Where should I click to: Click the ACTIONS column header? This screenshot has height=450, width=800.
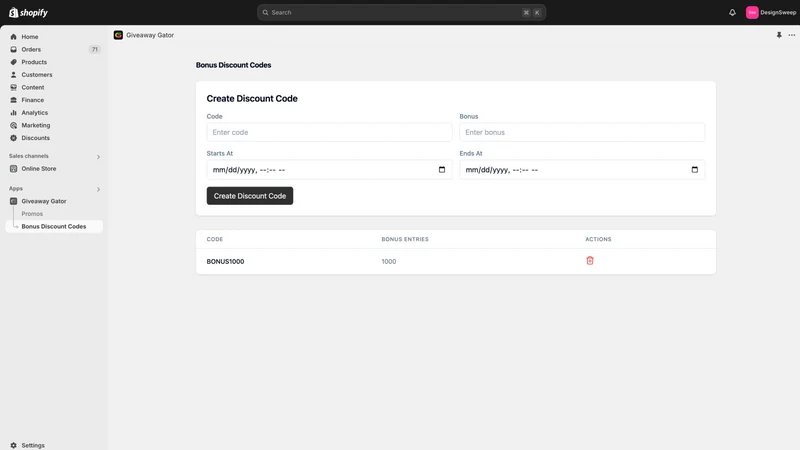[598, 239]
